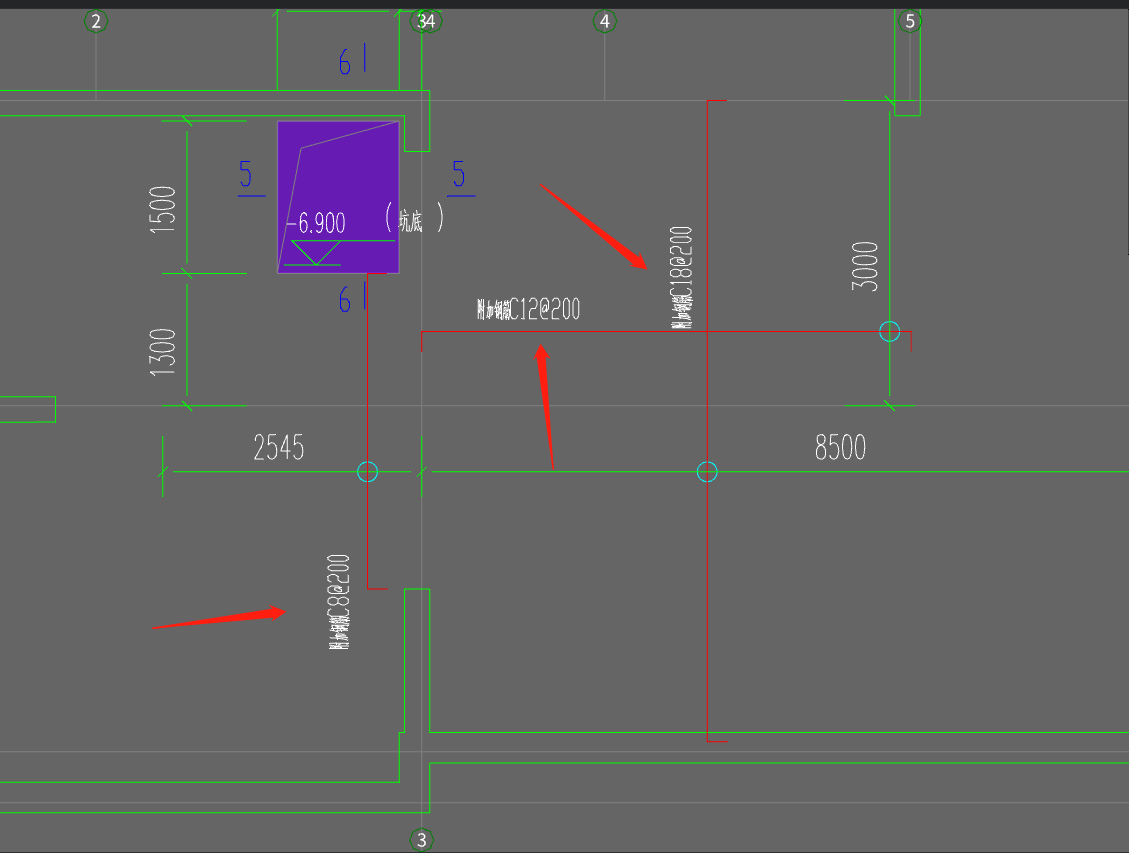Select section mark 6 above the pit
The image size is (1129, 853).
pos(345,63)
